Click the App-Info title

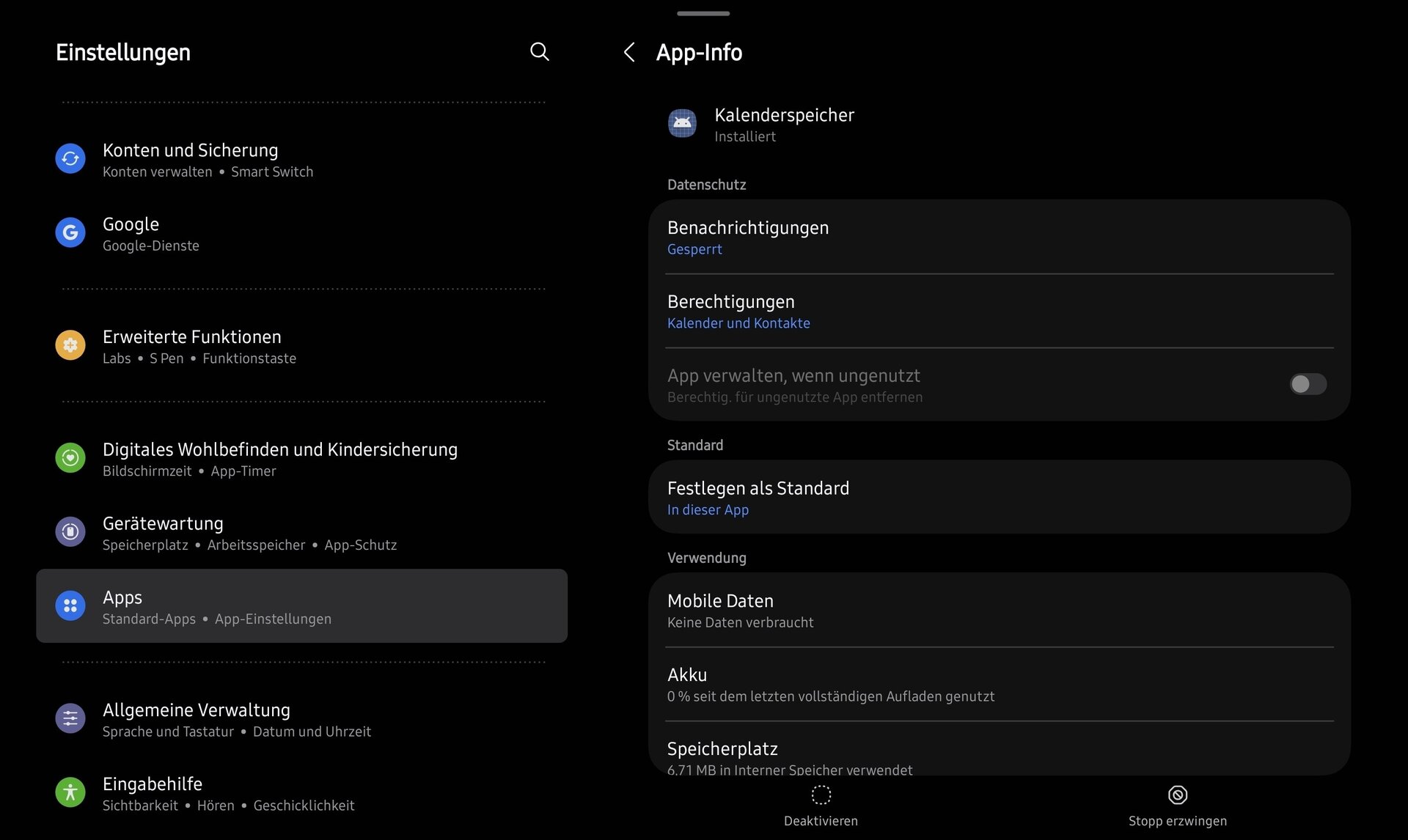[x=699, y=53]
